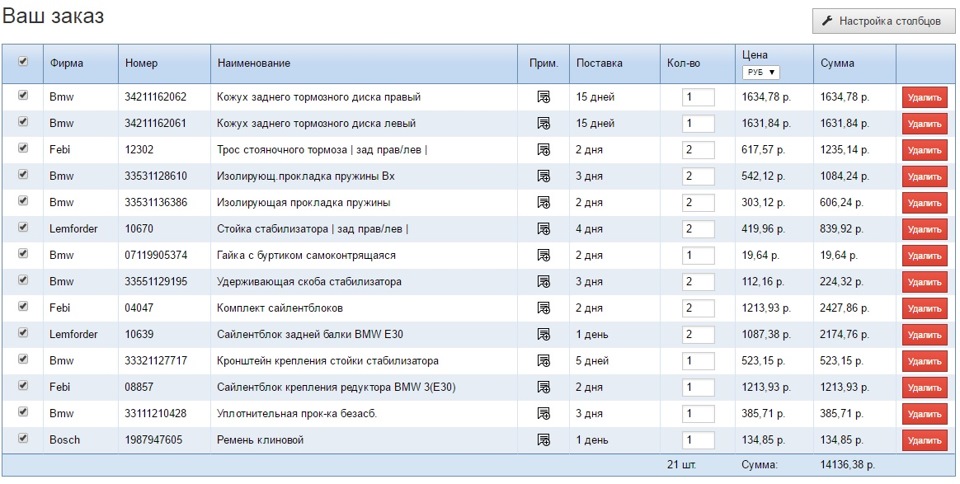The height and width of the screenshot is (484, 960).
Task: Focus quantity field for part 34211162062
Action: pos(698,97)
